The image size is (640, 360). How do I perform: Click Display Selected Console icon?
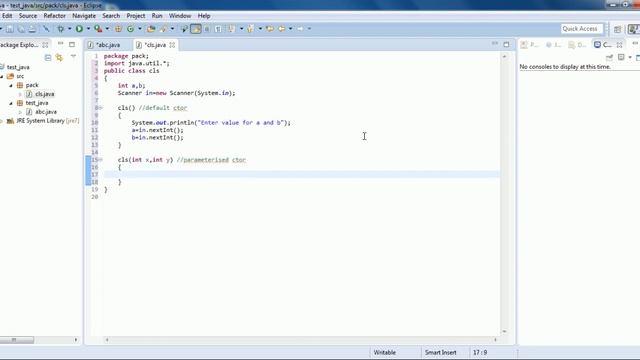click(621, 57)
